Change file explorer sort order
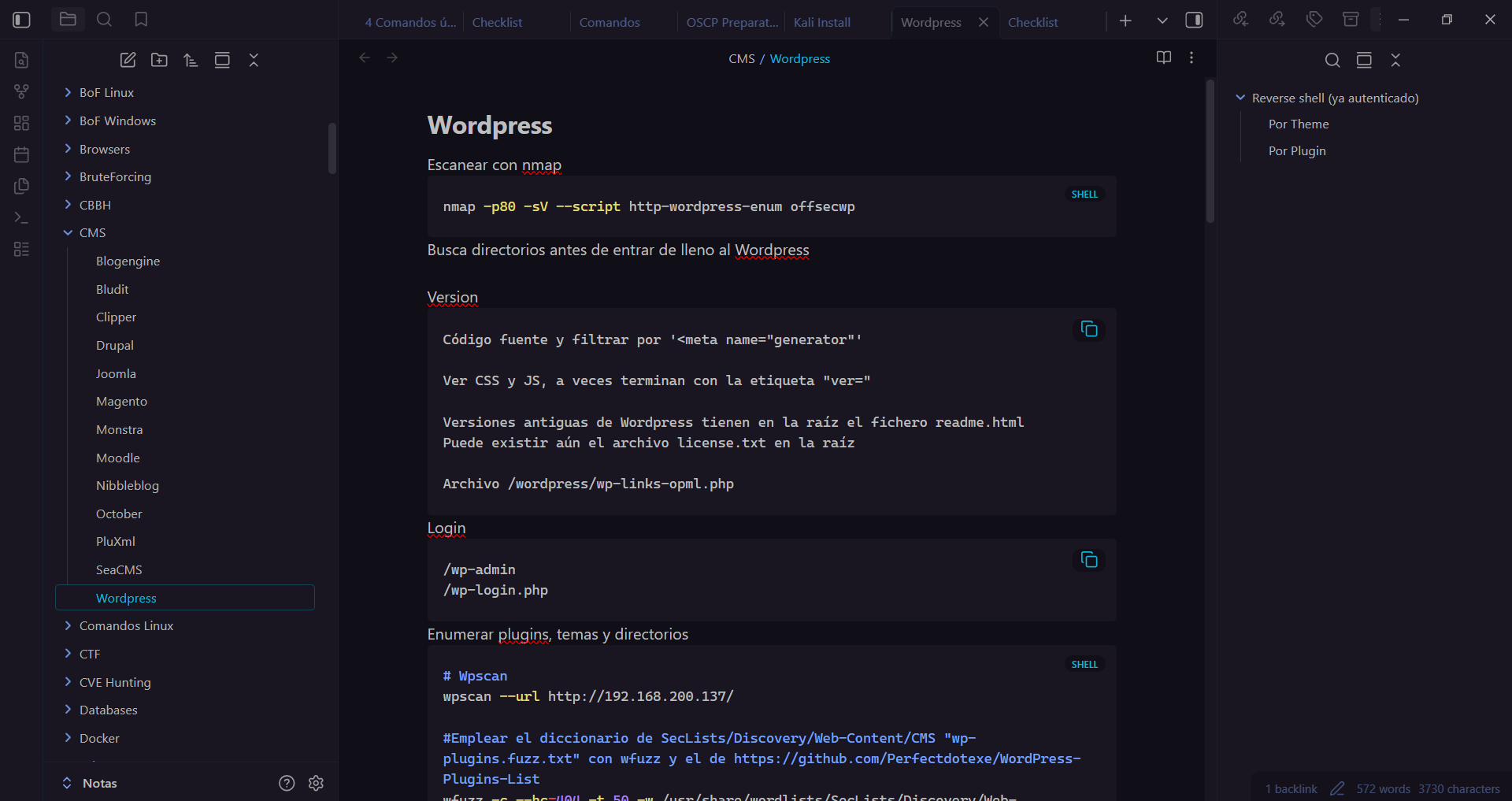 [x=191, y=60]
